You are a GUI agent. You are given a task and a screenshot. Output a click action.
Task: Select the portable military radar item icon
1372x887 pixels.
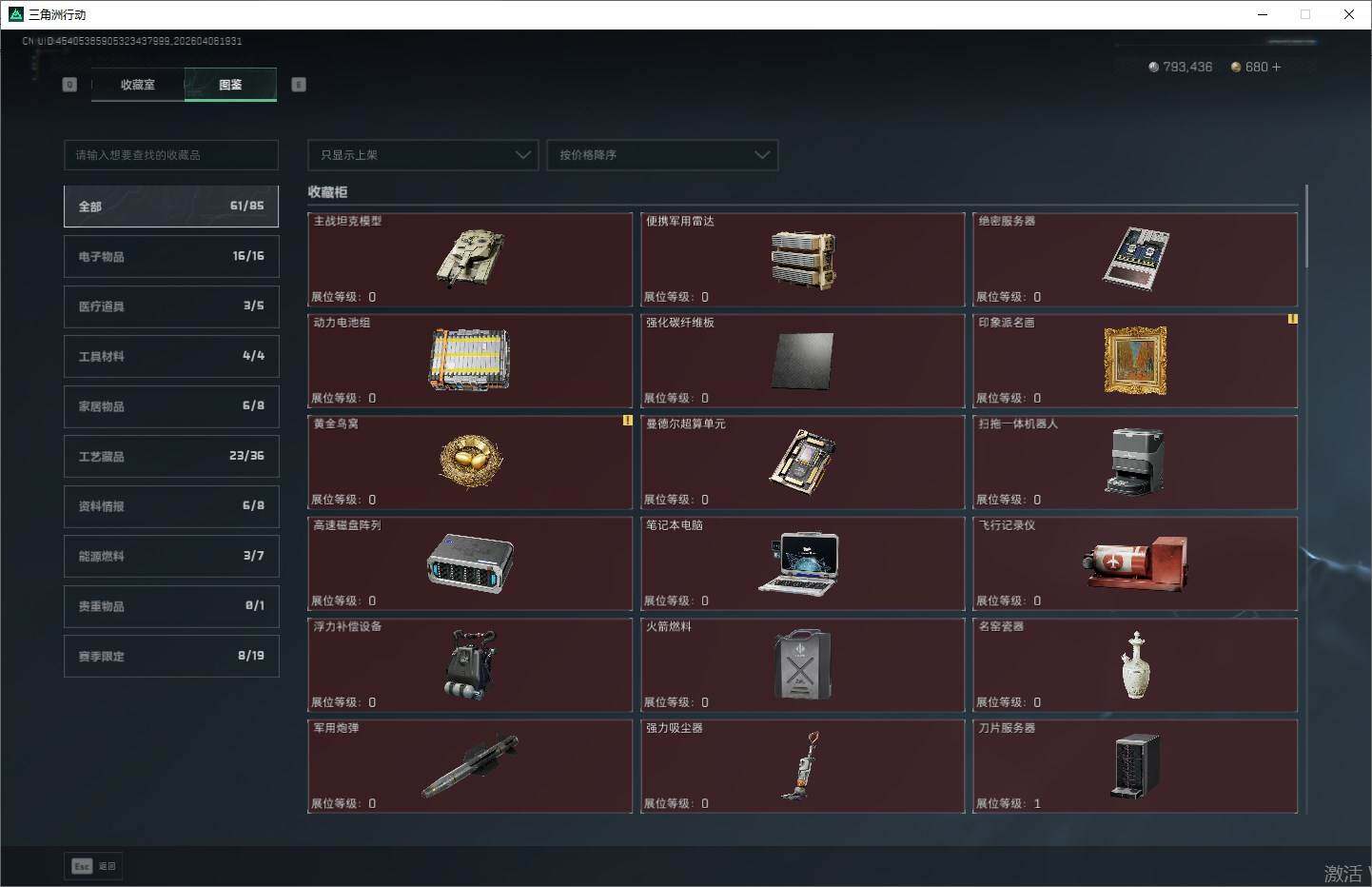click(x=802, y=260)
